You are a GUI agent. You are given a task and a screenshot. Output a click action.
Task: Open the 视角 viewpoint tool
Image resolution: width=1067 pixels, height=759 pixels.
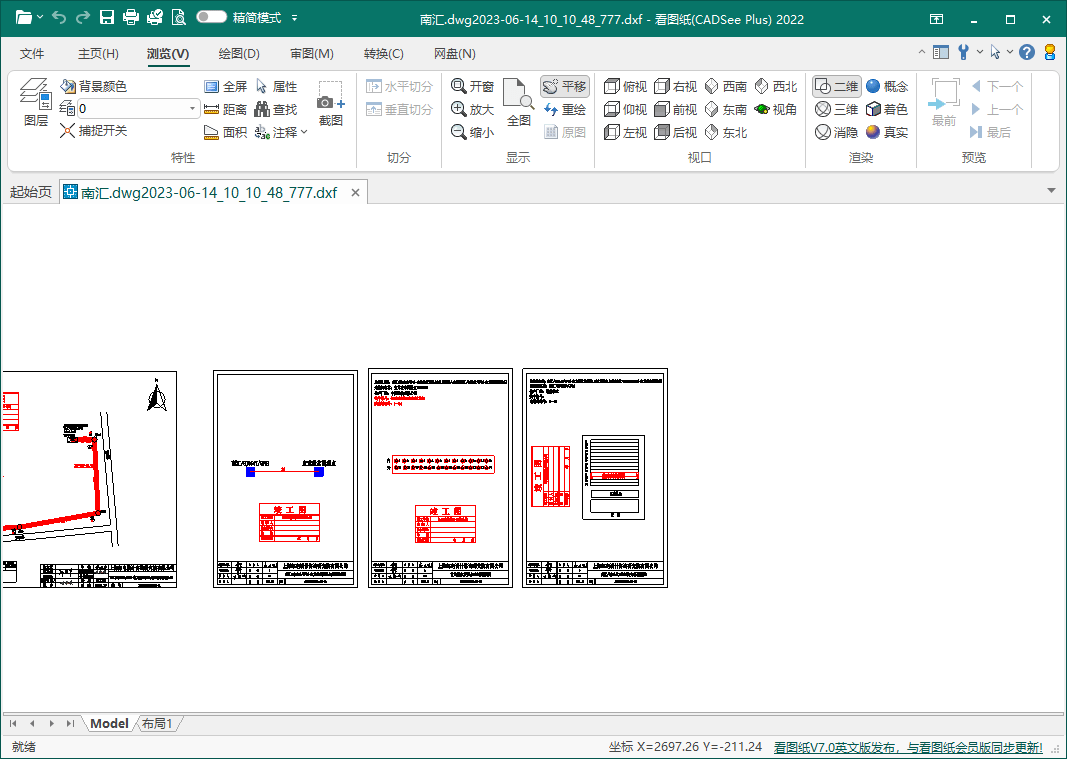776,110
